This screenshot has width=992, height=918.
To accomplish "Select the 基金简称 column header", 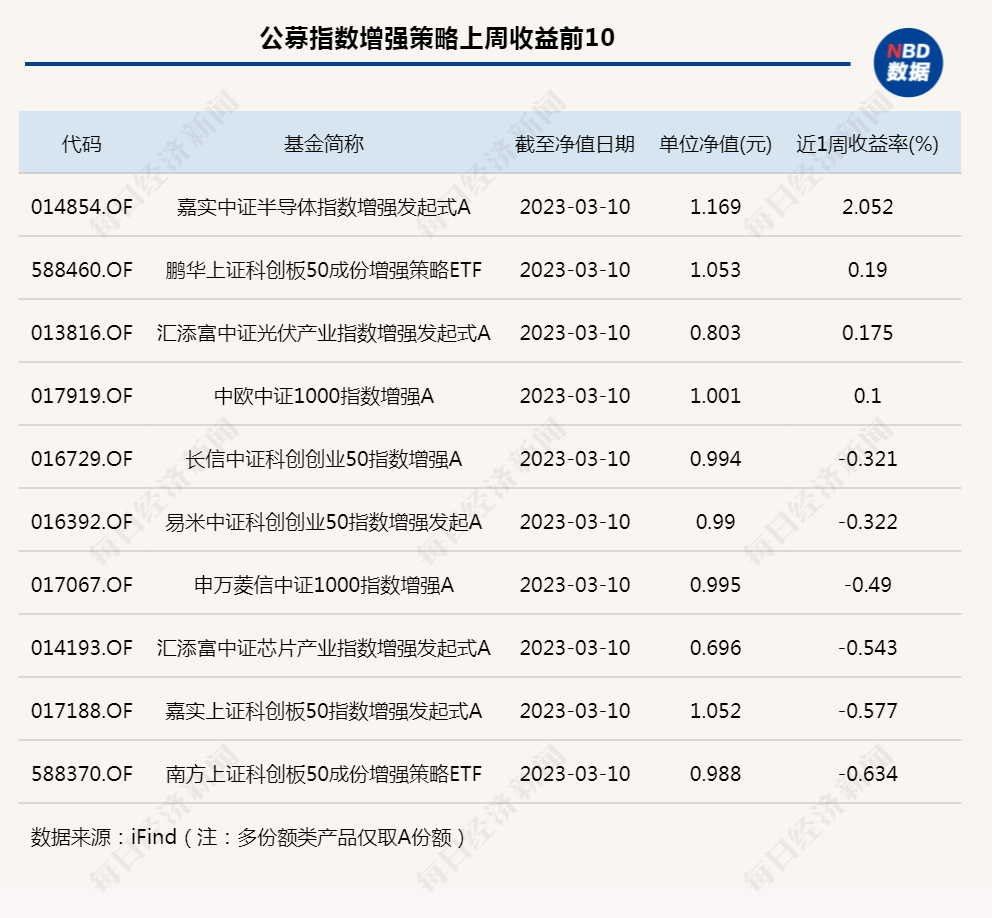I will tap(323, 144).
